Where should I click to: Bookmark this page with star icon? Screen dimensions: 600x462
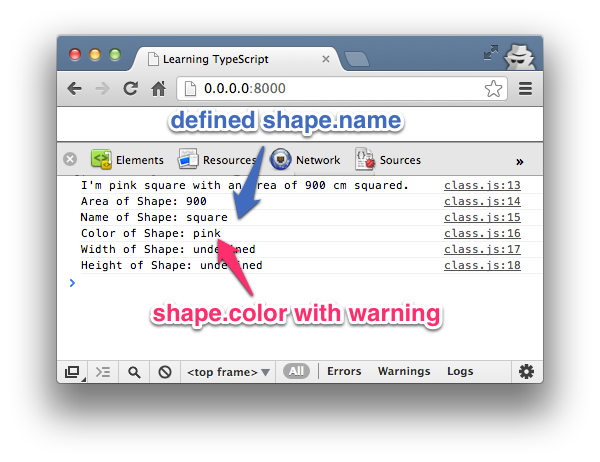tap(493, 89)
